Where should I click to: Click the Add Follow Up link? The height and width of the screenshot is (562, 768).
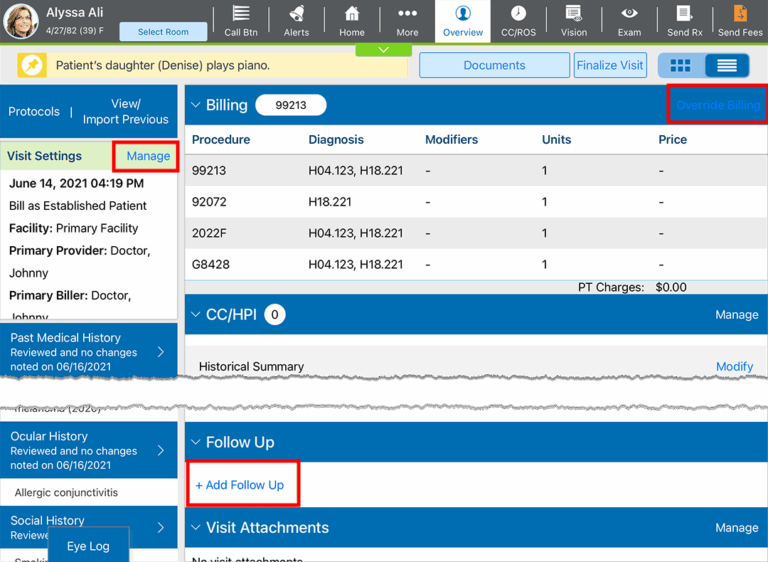pyautogui.click(x=240, y=485)
